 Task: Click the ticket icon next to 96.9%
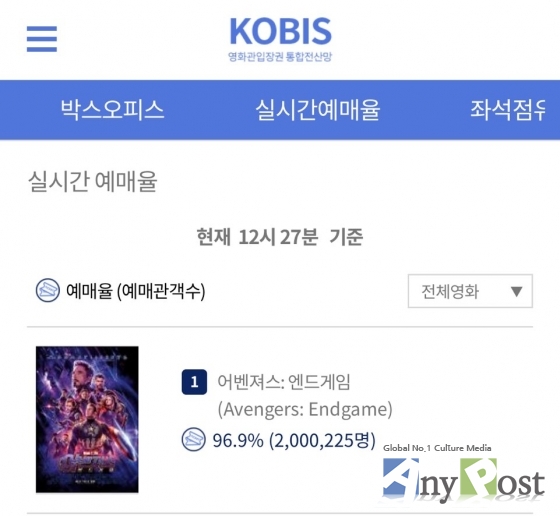(x=194, y=439)
